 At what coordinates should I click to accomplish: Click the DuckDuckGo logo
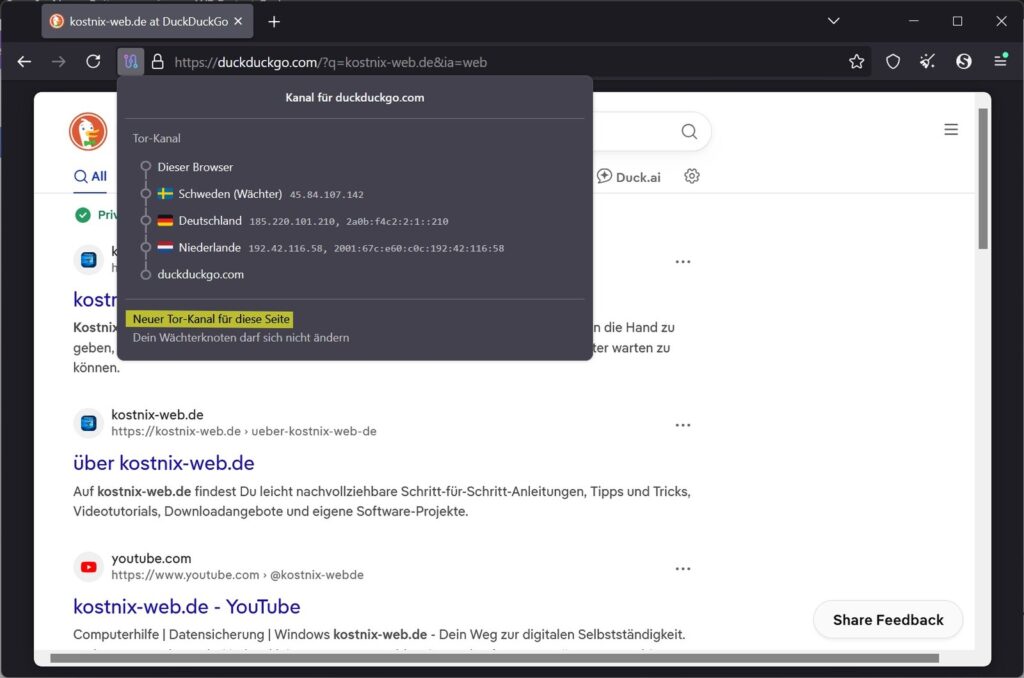88,131
